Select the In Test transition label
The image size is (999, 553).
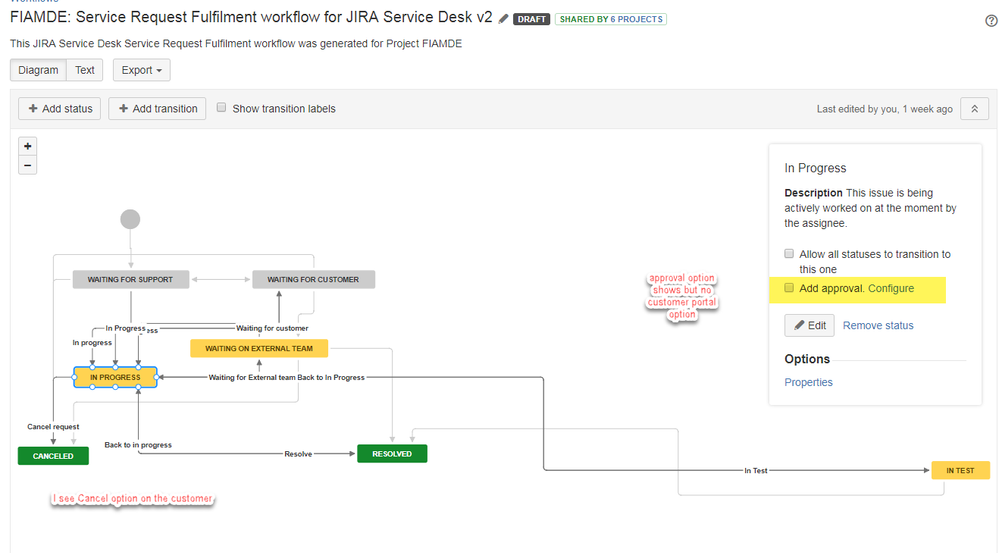coord(756,471)
